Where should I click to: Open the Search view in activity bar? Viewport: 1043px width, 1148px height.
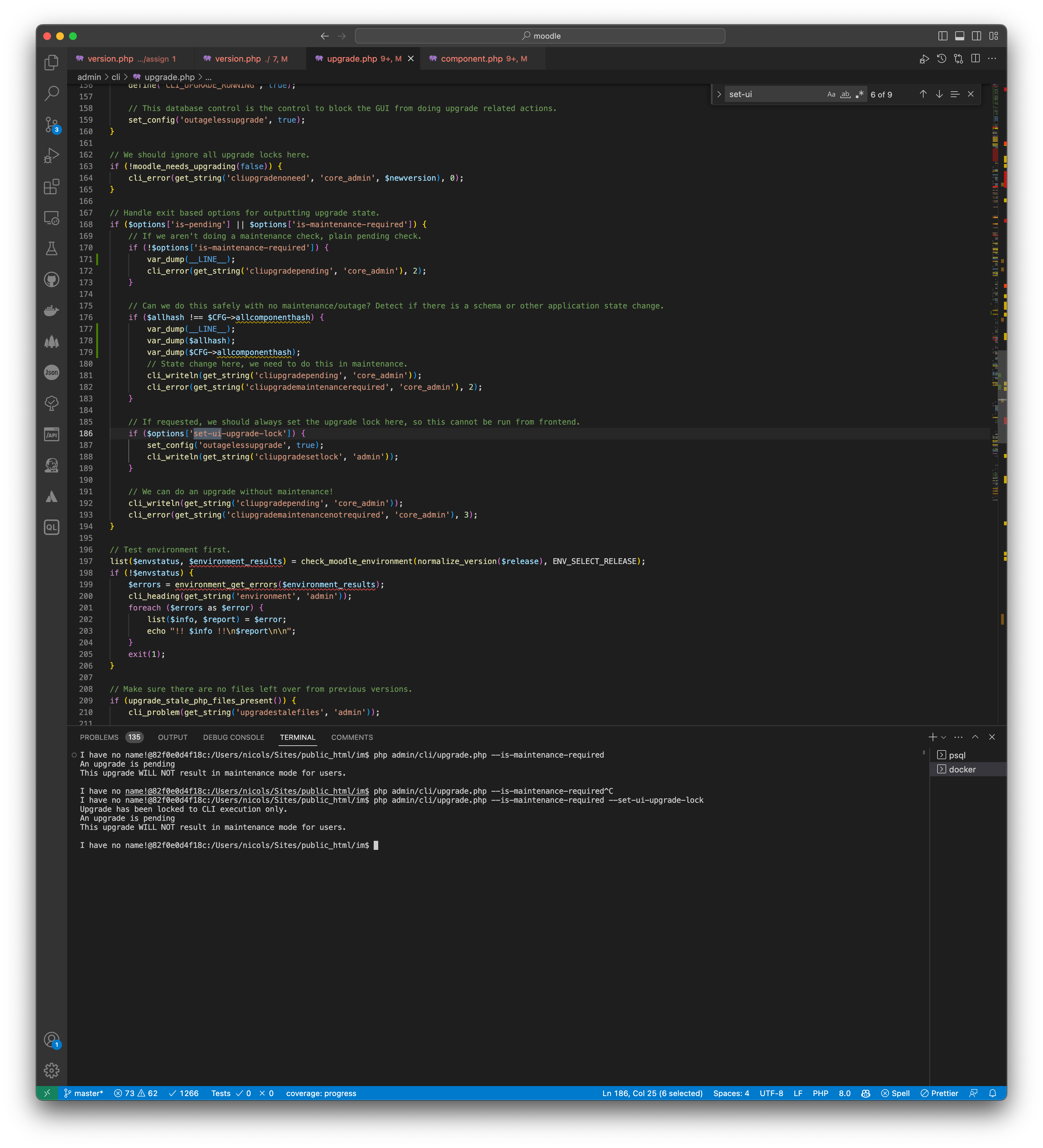[x=51, y=93]
